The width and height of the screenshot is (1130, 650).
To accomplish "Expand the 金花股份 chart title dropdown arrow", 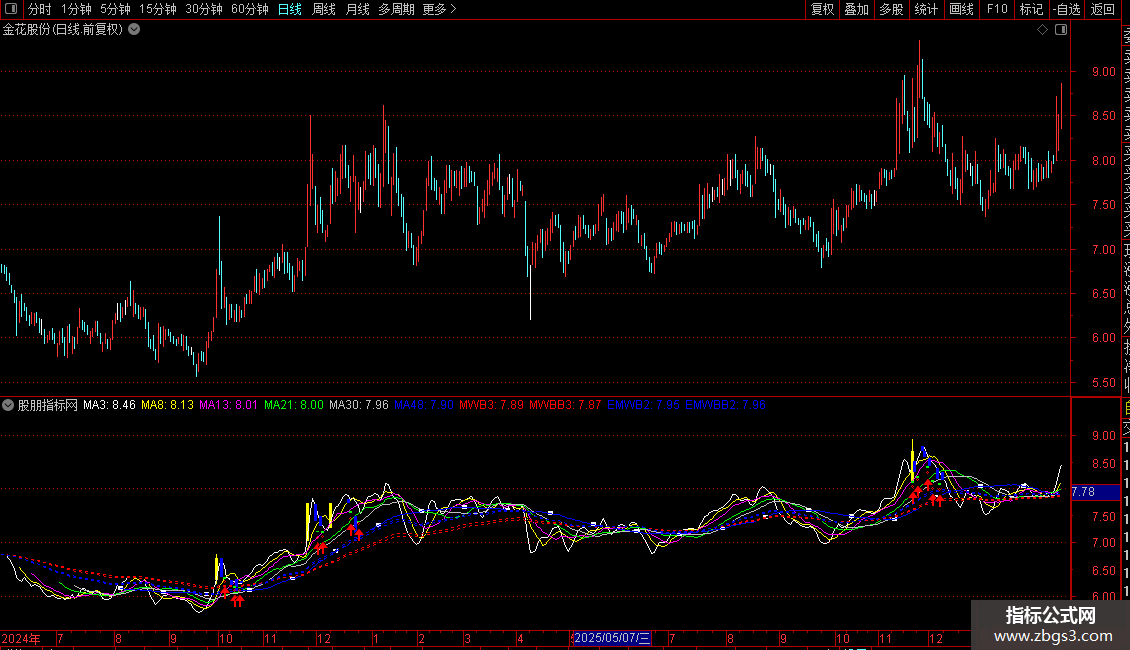I will 134,30.
